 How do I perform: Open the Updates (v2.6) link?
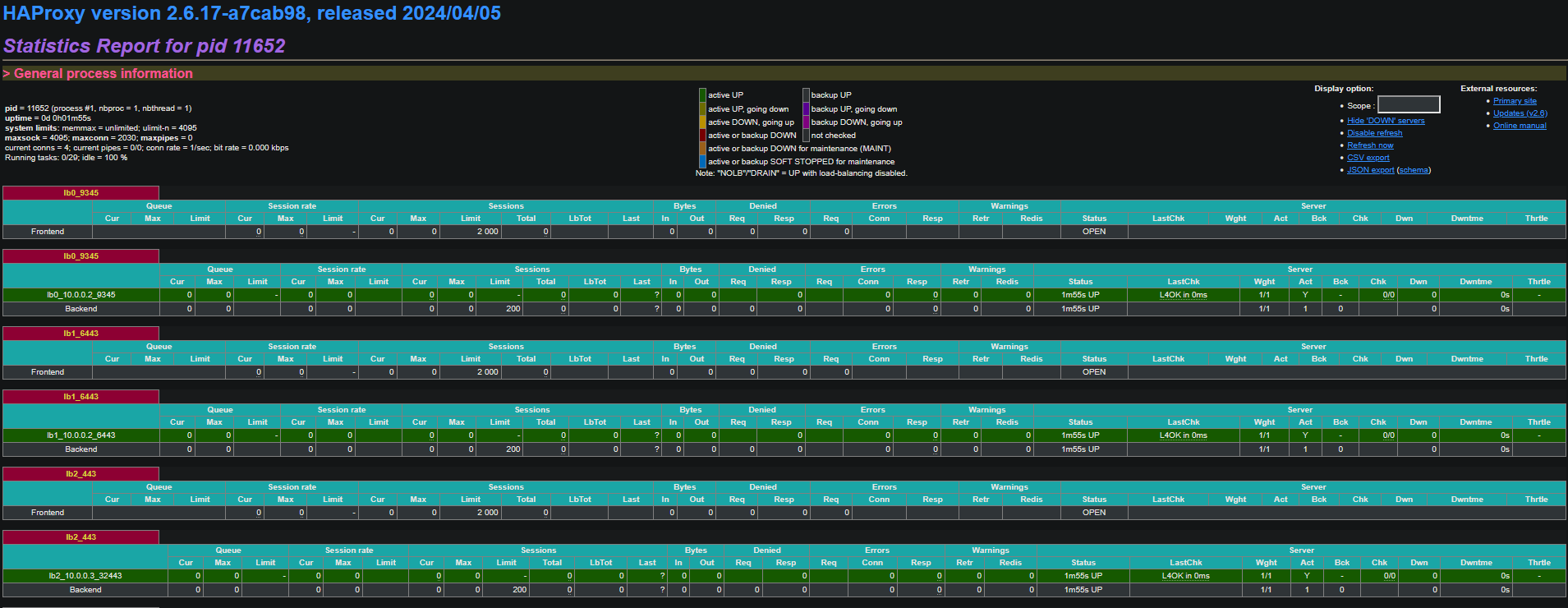tap(1520, 113)
